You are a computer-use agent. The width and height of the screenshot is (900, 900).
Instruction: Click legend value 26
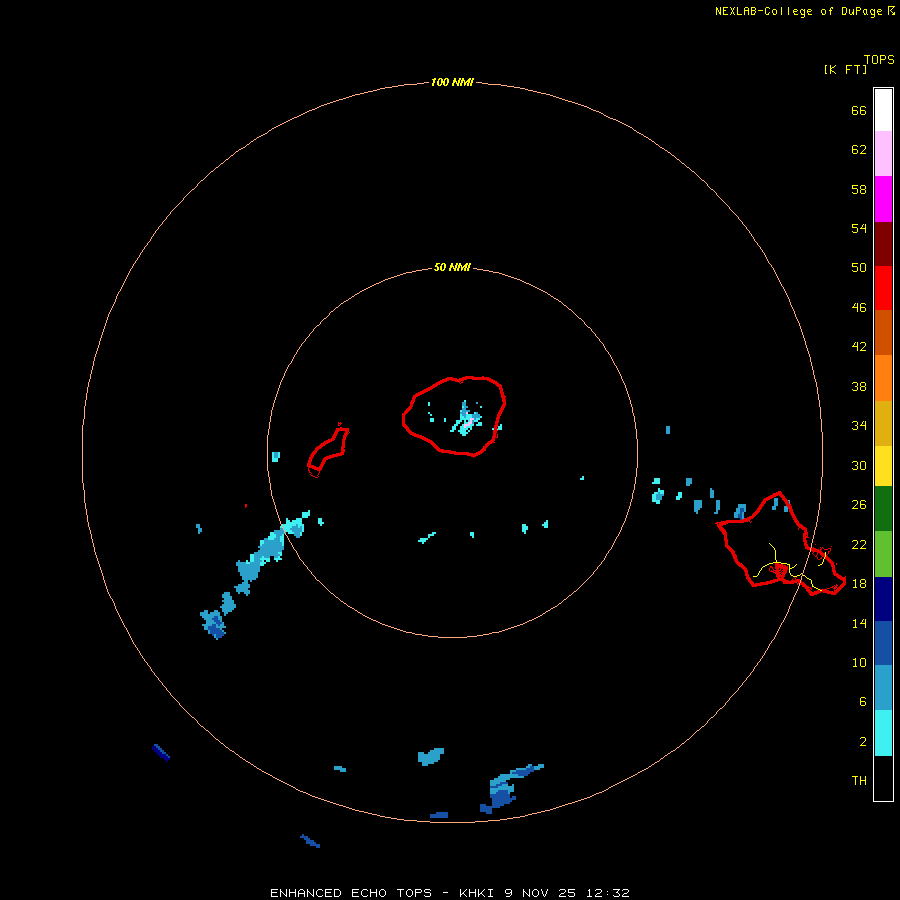tap(859, 505)
